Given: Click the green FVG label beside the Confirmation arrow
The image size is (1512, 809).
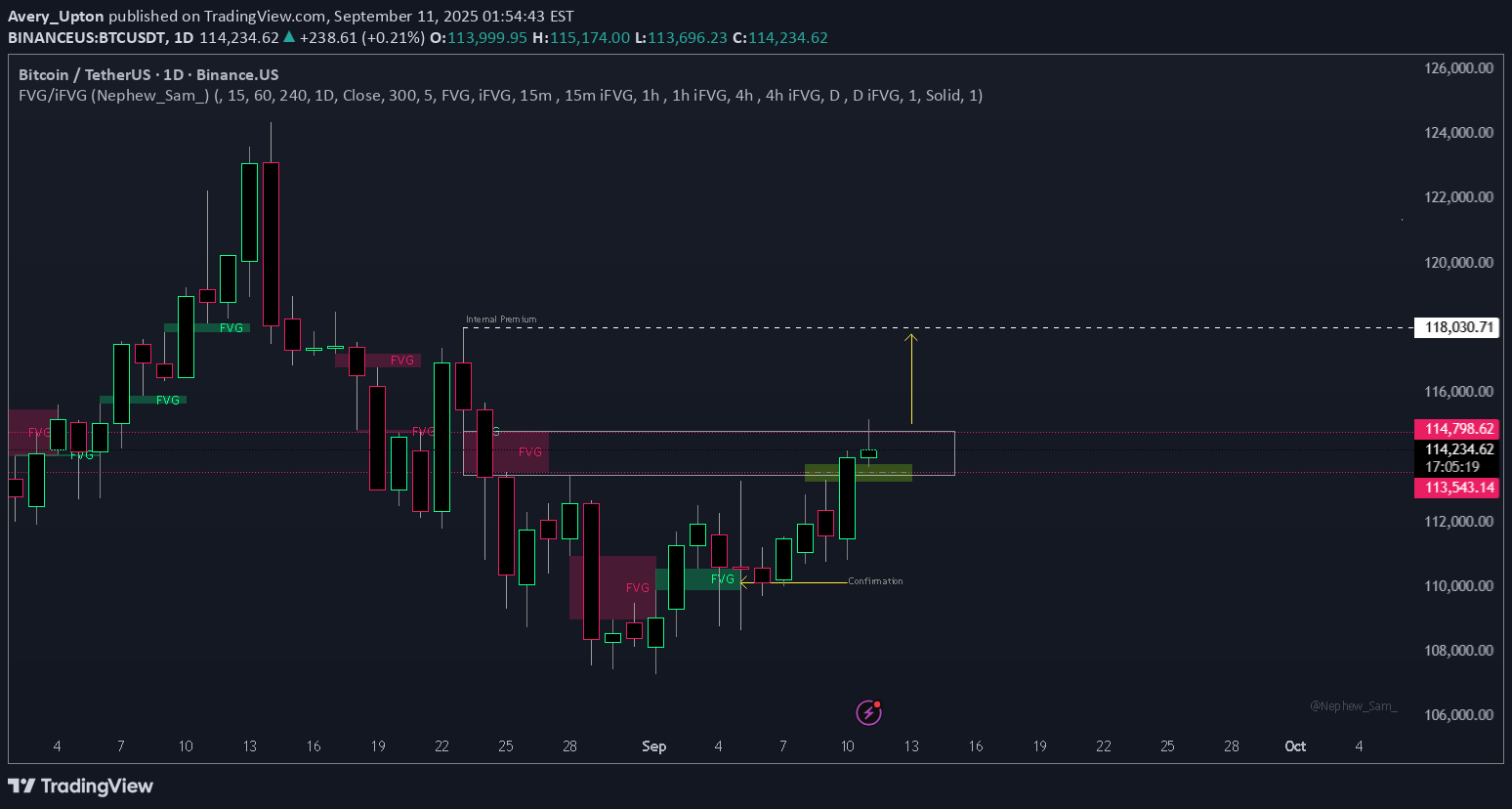Looking at the screenshot, I should 723,579.
